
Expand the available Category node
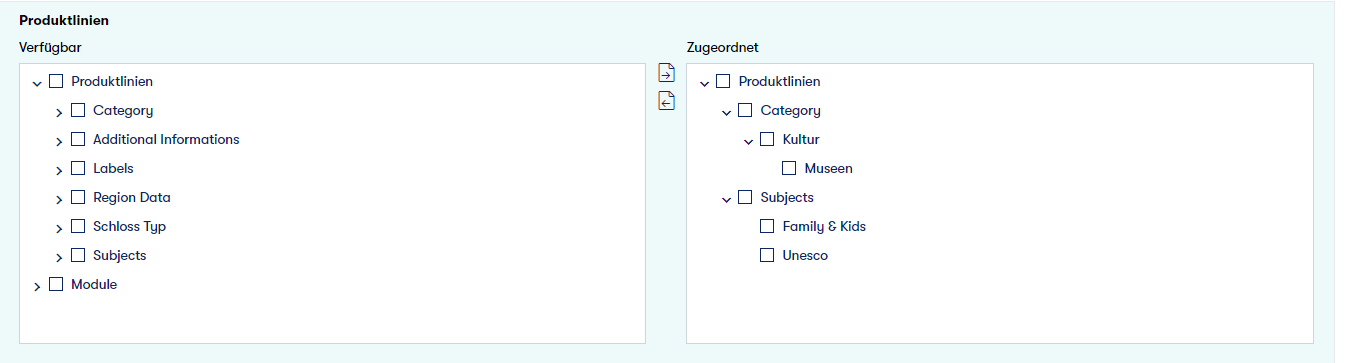pos(59,112)
